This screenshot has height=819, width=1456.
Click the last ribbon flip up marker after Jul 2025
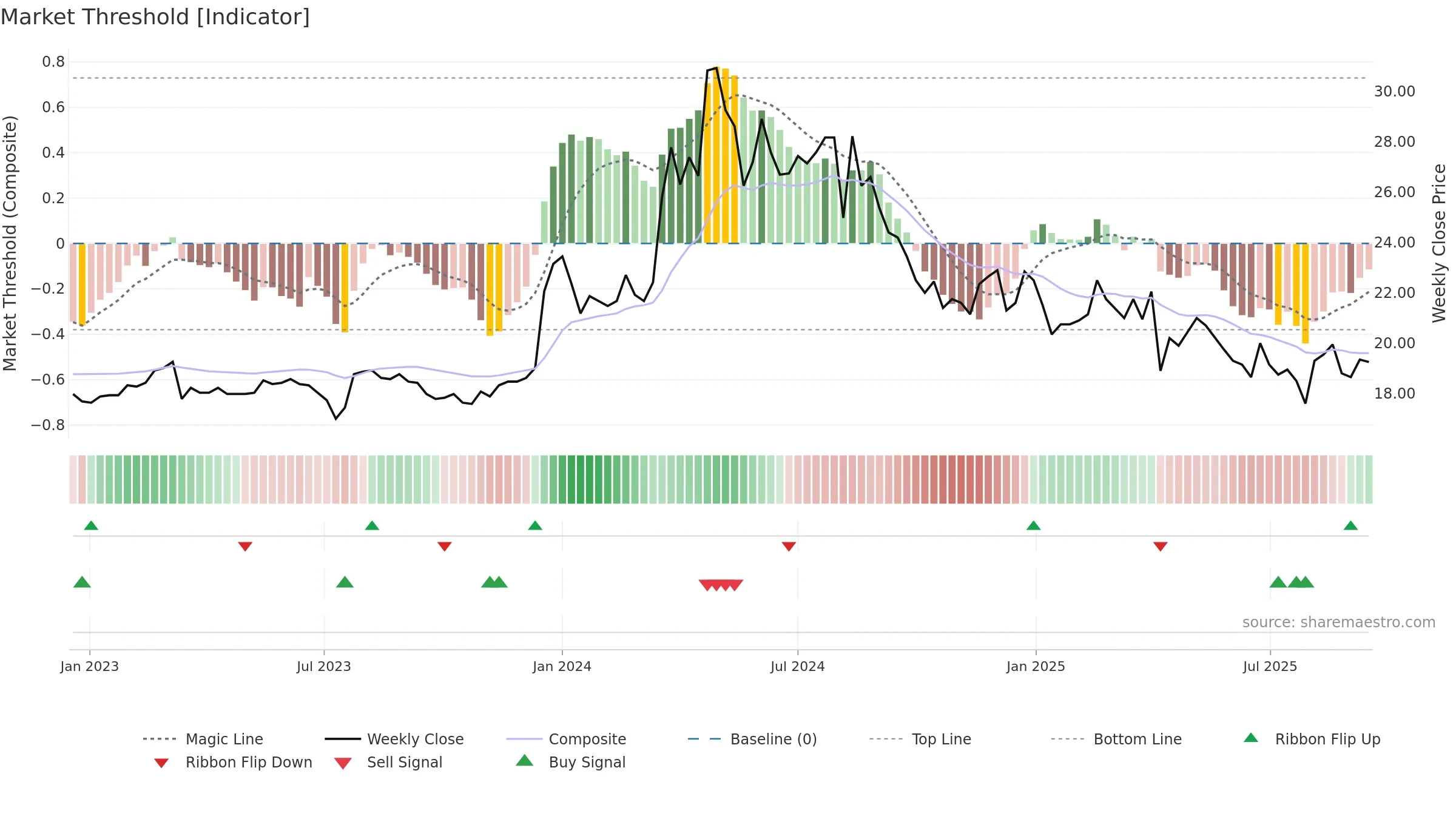click(1350, 525)
